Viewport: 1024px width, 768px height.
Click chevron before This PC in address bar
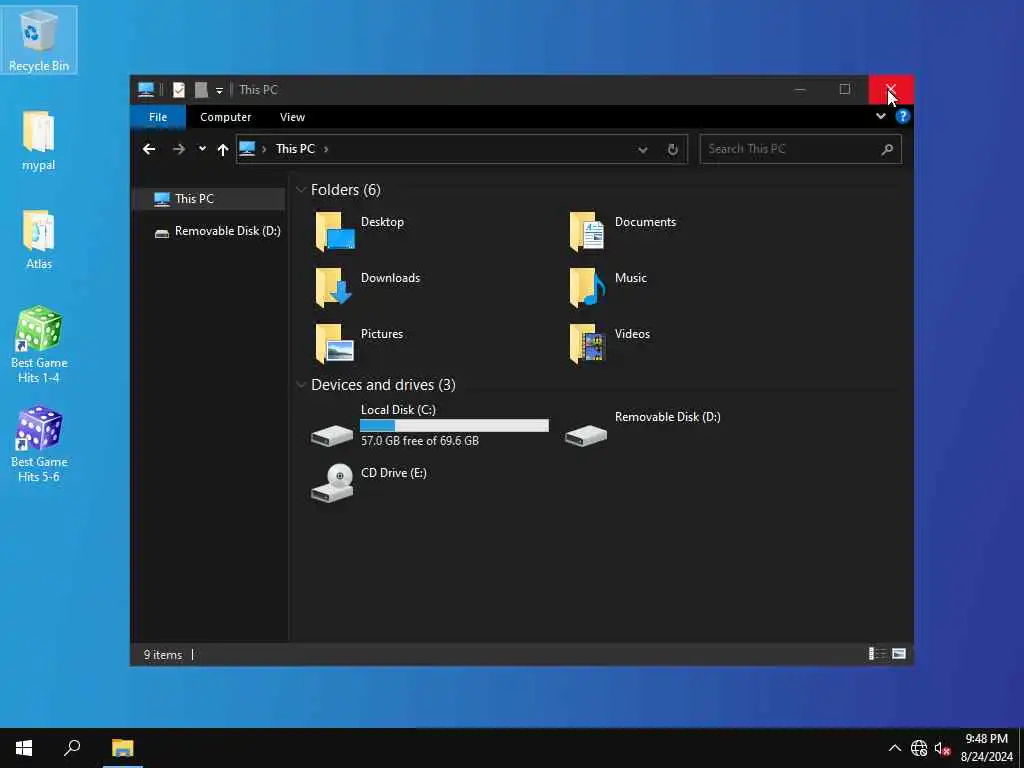tap(264, 149)
